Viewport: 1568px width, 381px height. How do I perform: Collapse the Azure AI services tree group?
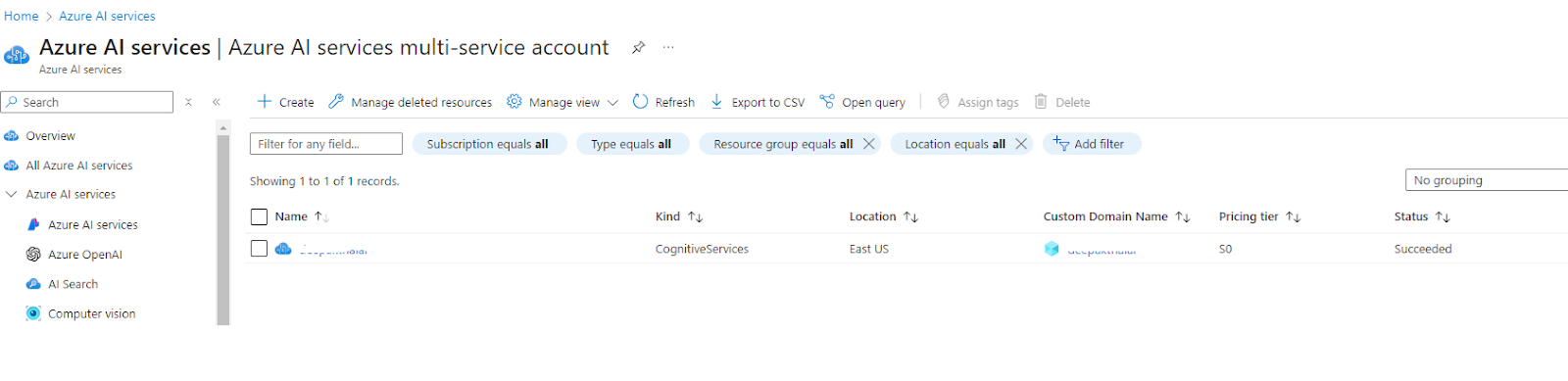(x=12, y=194)
